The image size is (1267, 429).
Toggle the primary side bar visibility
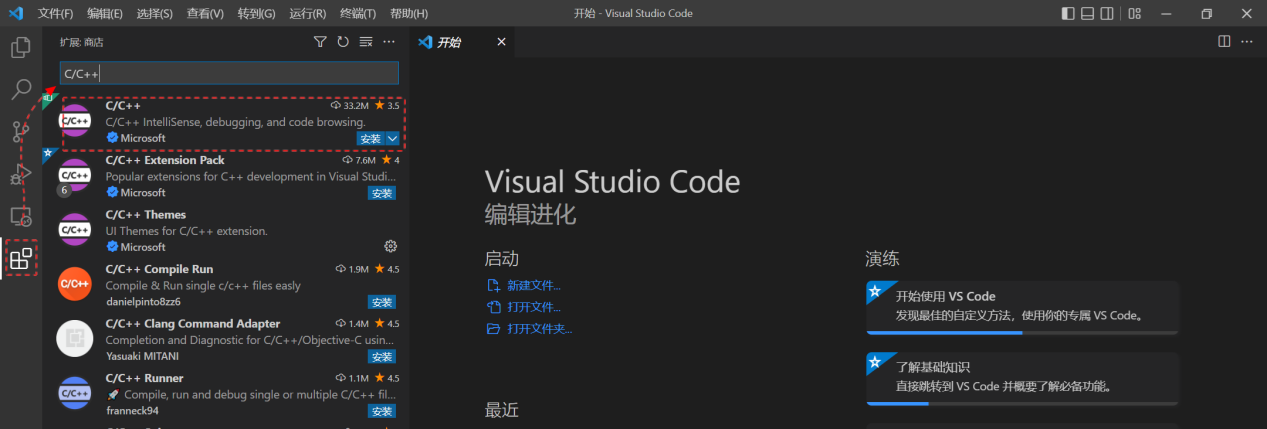click(1069, 13)
